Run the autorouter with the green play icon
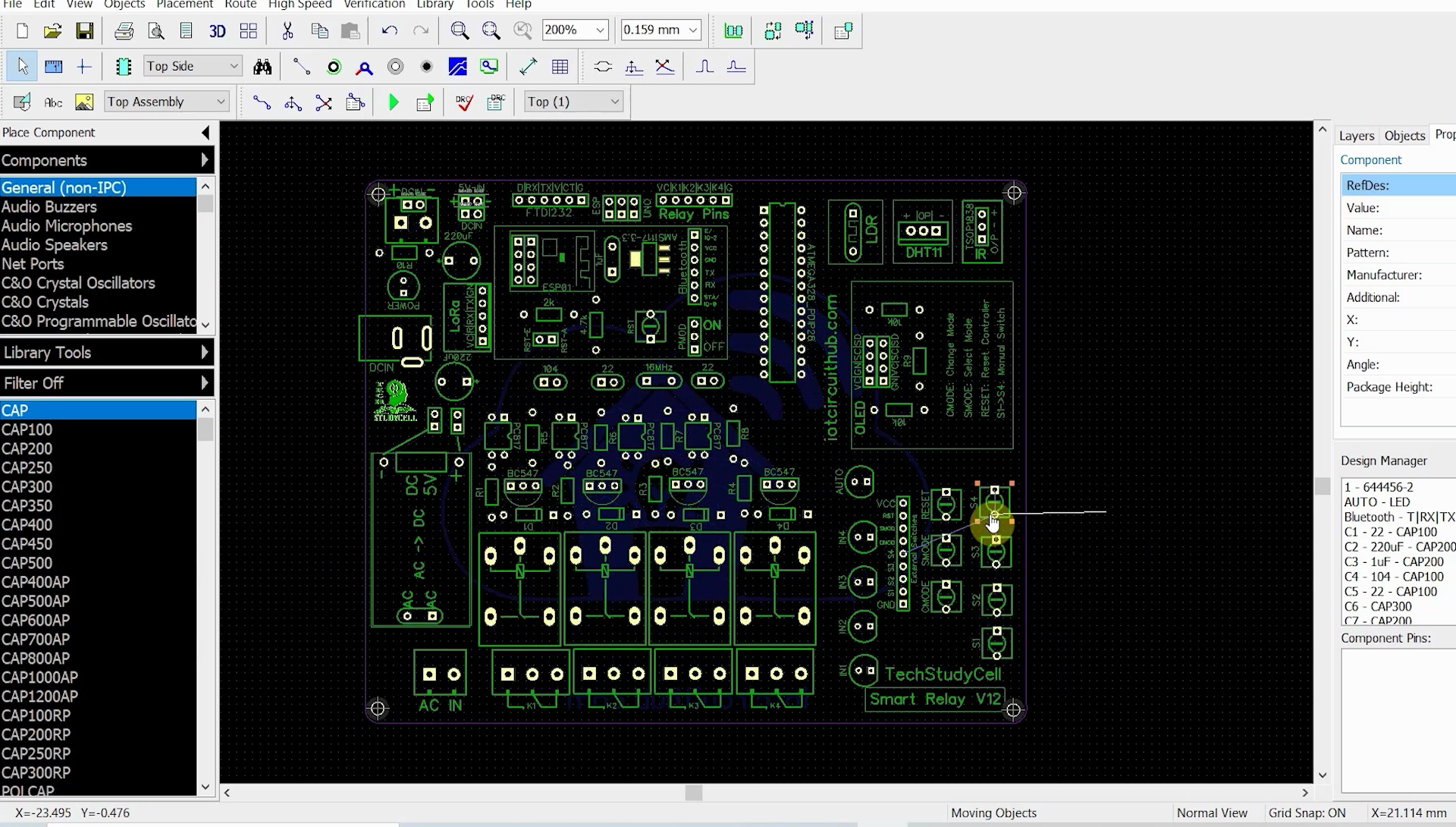The image size is (1456, 827). tap(394, 102)
